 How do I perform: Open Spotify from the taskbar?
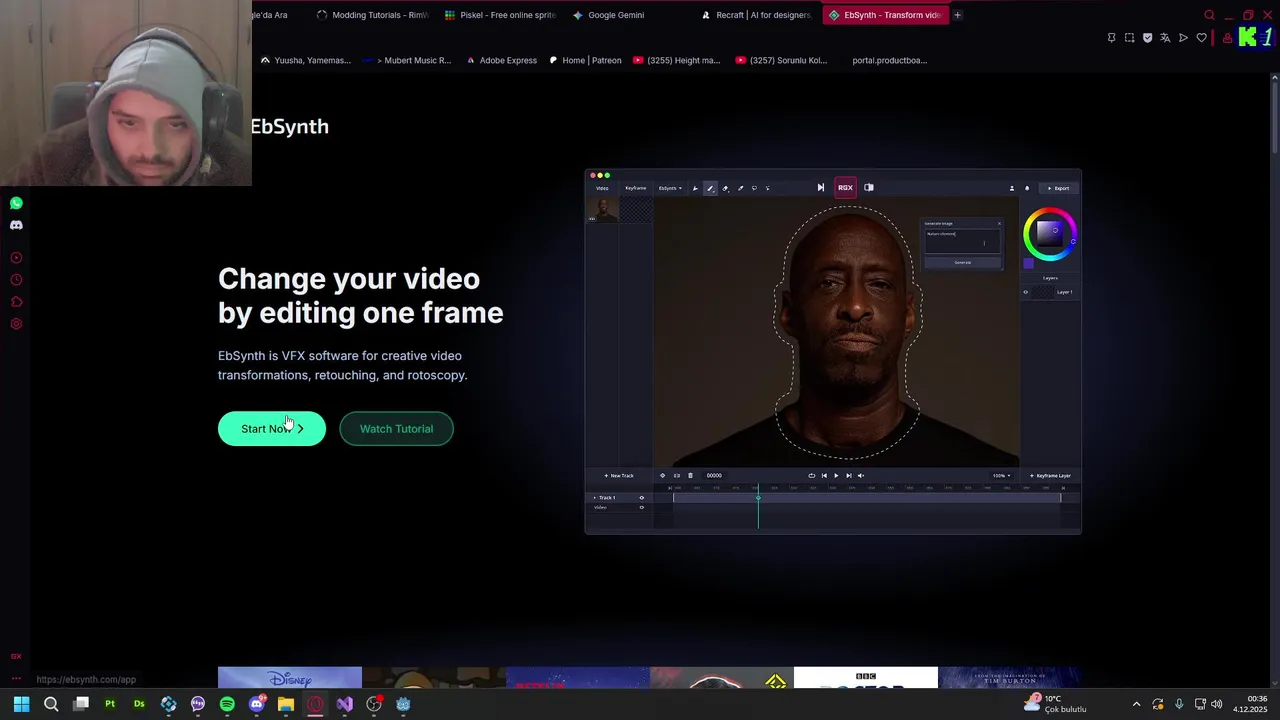227,704
